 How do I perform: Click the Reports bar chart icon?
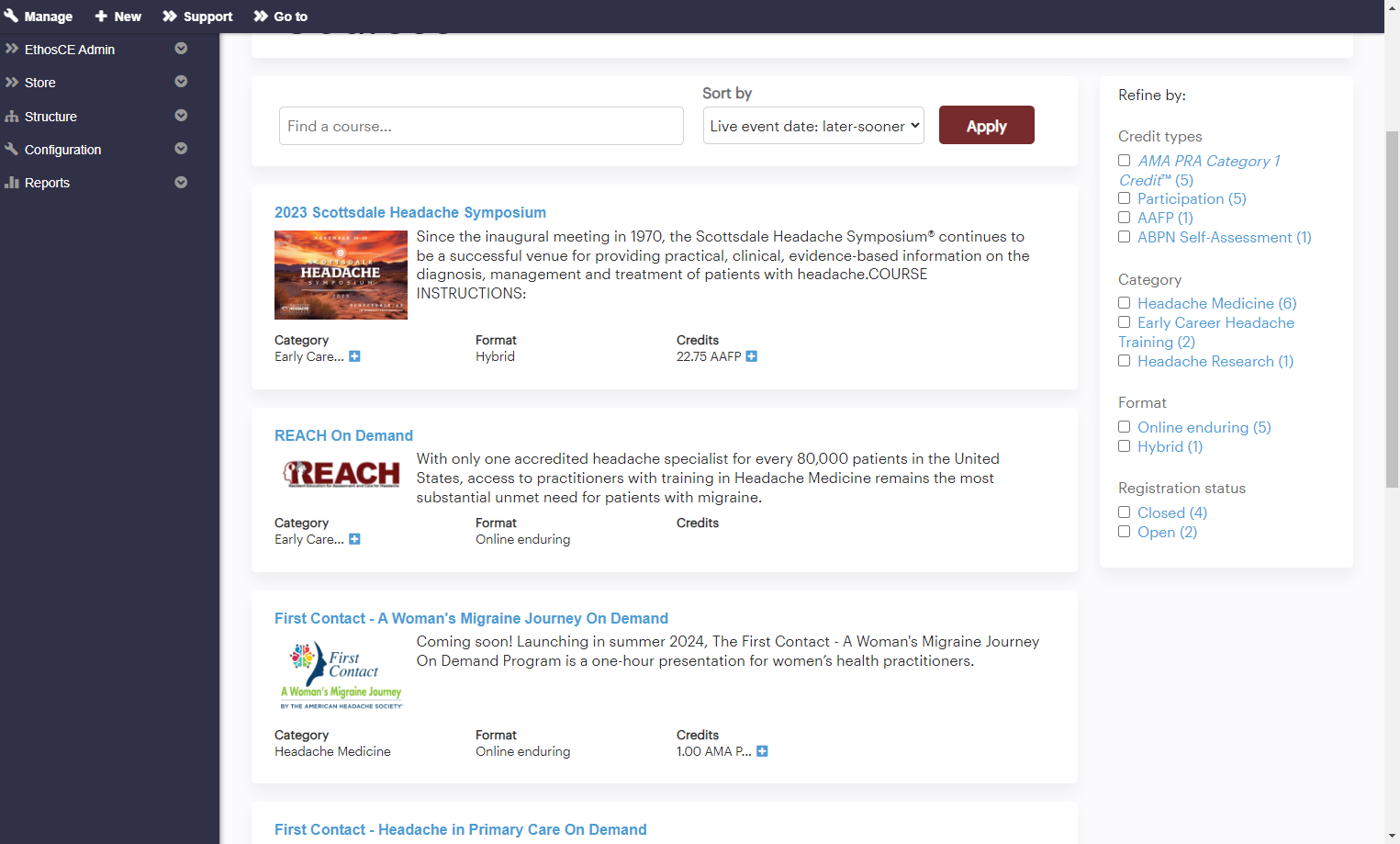[12, 182]
